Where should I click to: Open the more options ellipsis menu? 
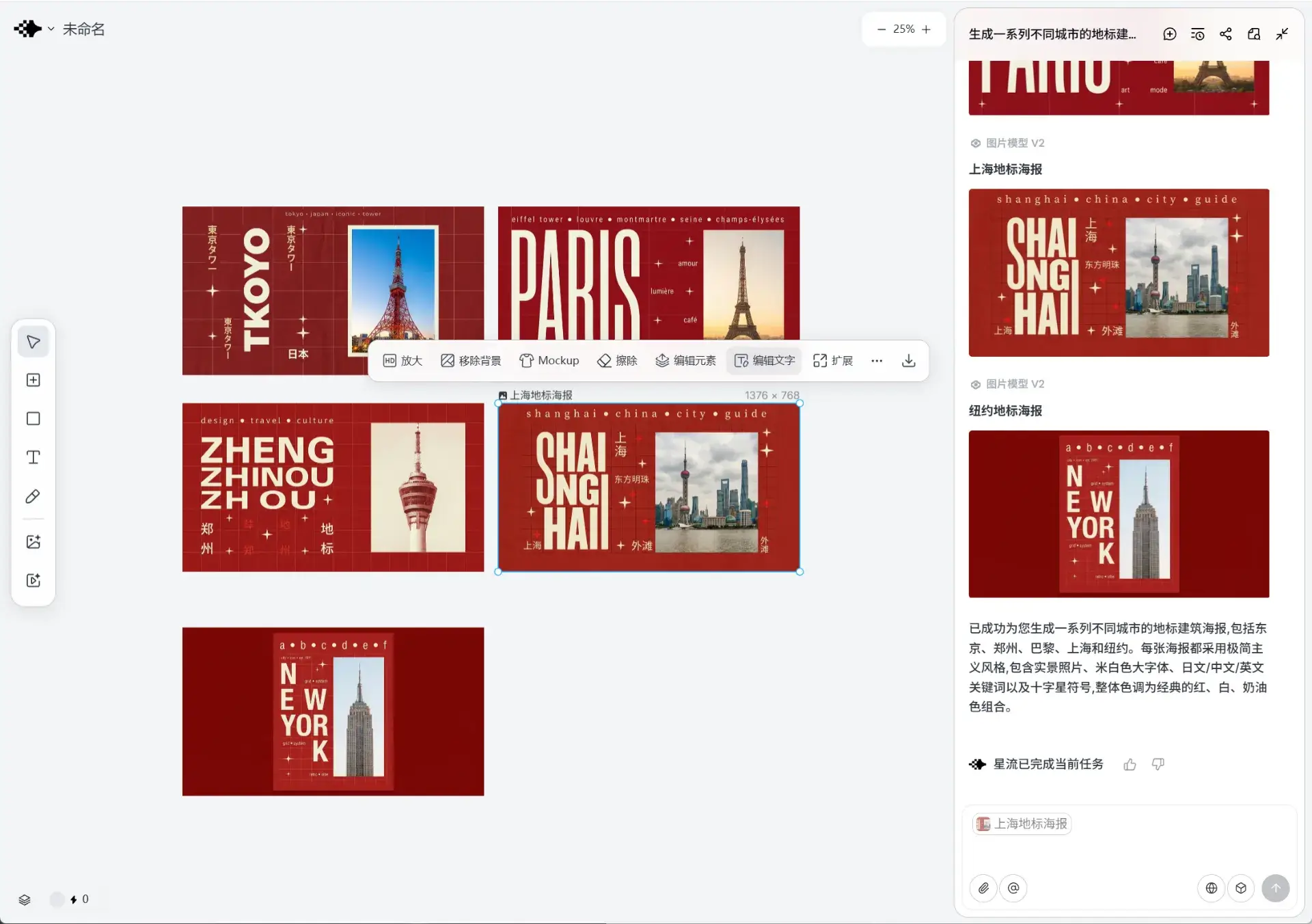click(877, 361)
